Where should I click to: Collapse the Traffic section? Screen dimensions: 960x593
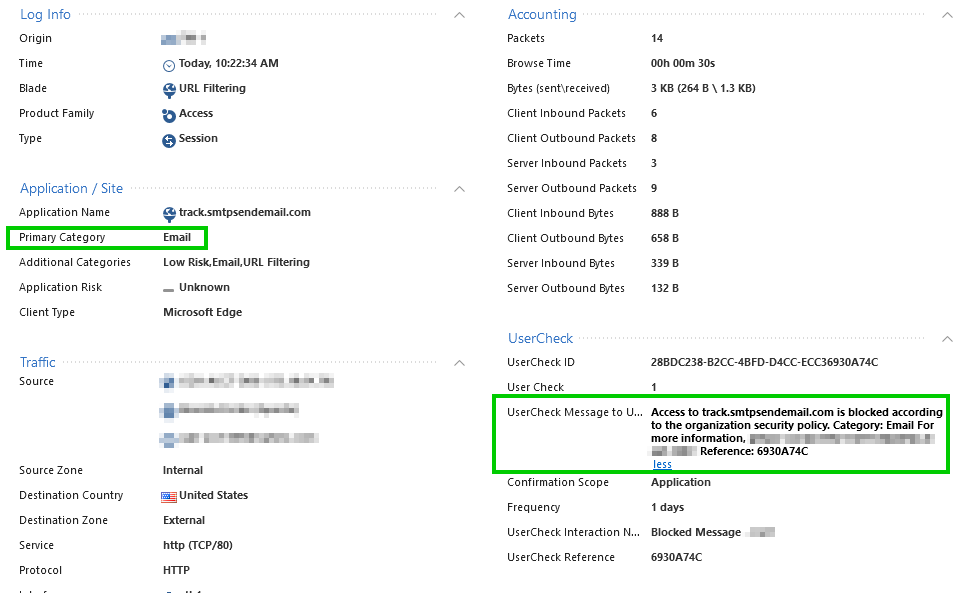pyautogui.click(x=458, y=362)
